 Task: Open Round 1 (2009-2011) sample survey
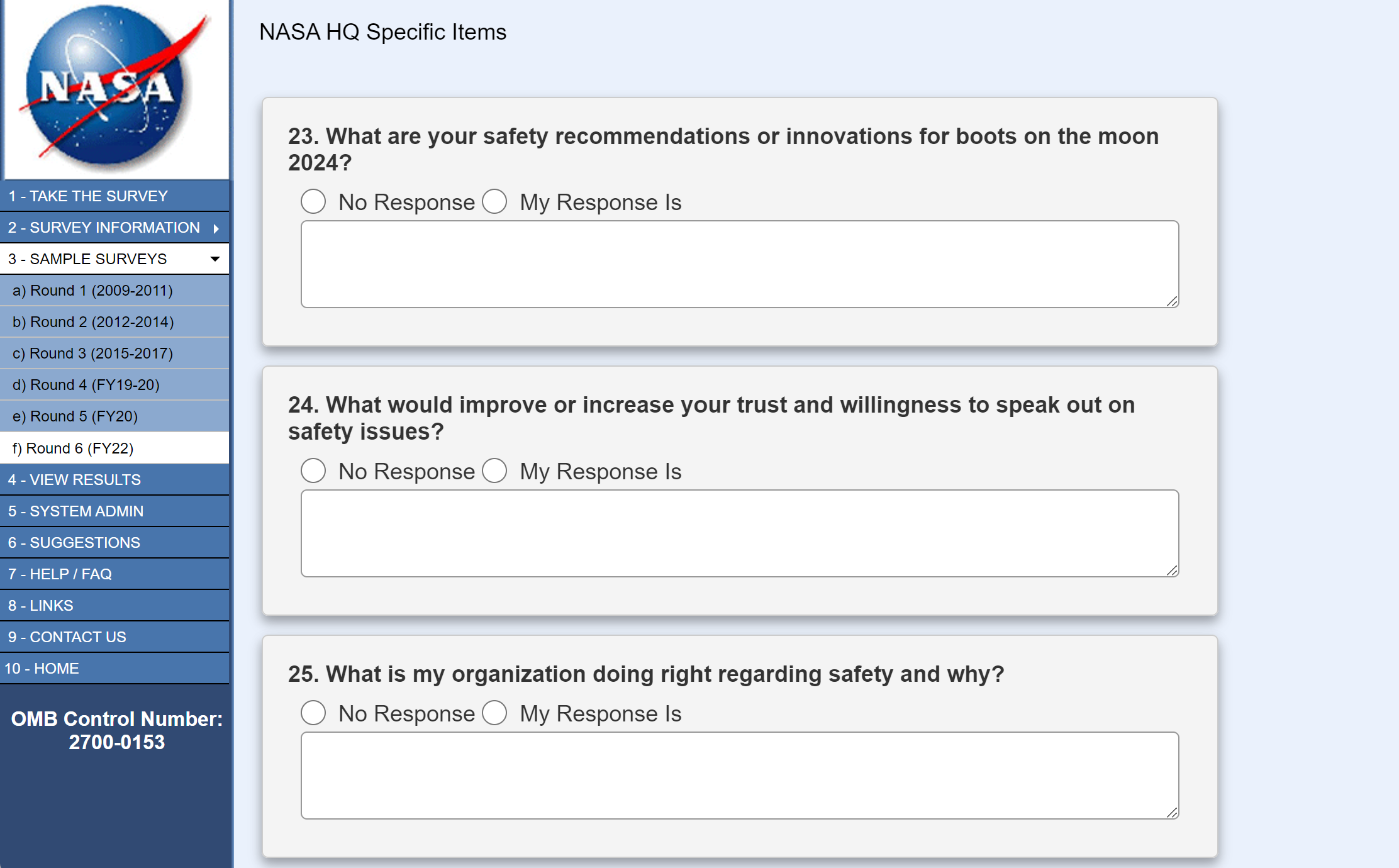coord(92,291)
